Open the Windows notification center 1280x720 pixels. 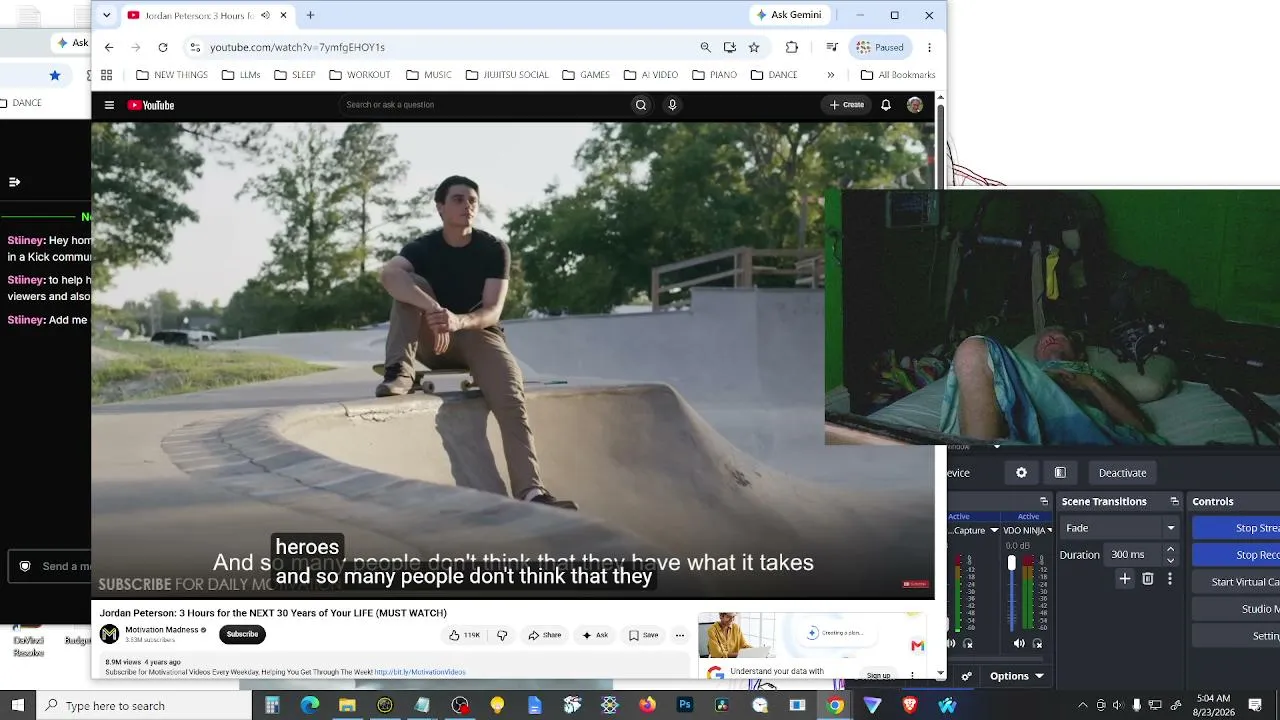pos(1256,706)
